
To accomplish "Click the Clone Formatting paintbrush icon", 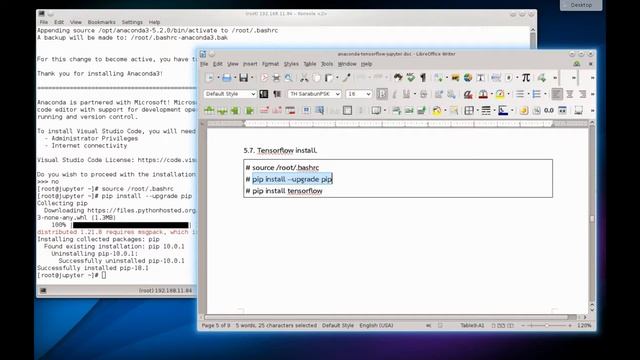I will (347, 78).
